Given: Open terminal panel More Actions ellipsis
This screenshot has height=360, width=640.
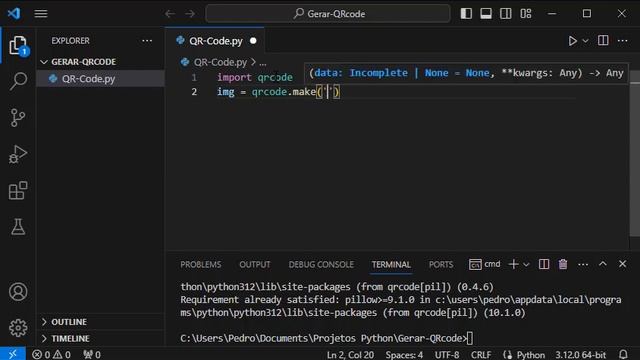Looking at the screenshot, I should (x=583, y=264).
